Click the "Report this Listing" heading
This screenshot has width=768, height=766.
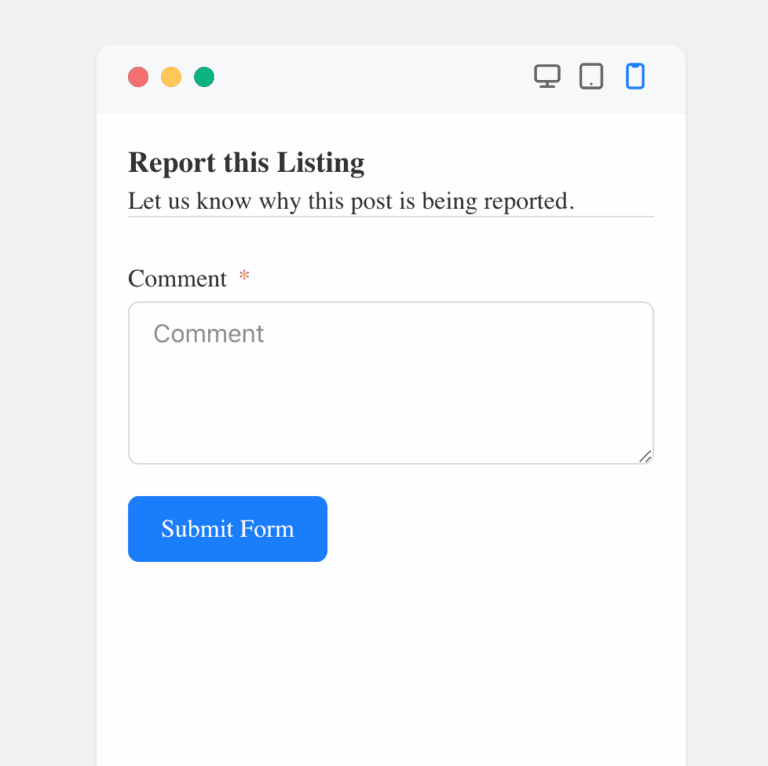pyautogui.click(x=246, y=163)
